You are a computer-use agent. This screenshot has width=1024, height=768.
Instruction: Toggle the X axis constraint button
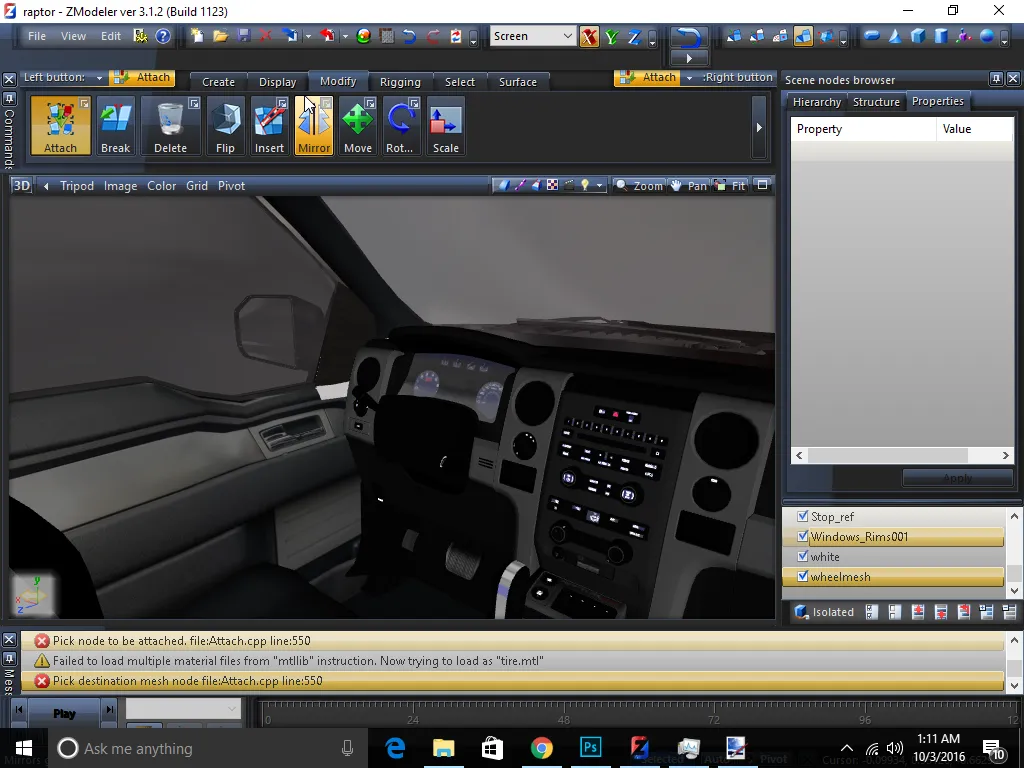589,37
